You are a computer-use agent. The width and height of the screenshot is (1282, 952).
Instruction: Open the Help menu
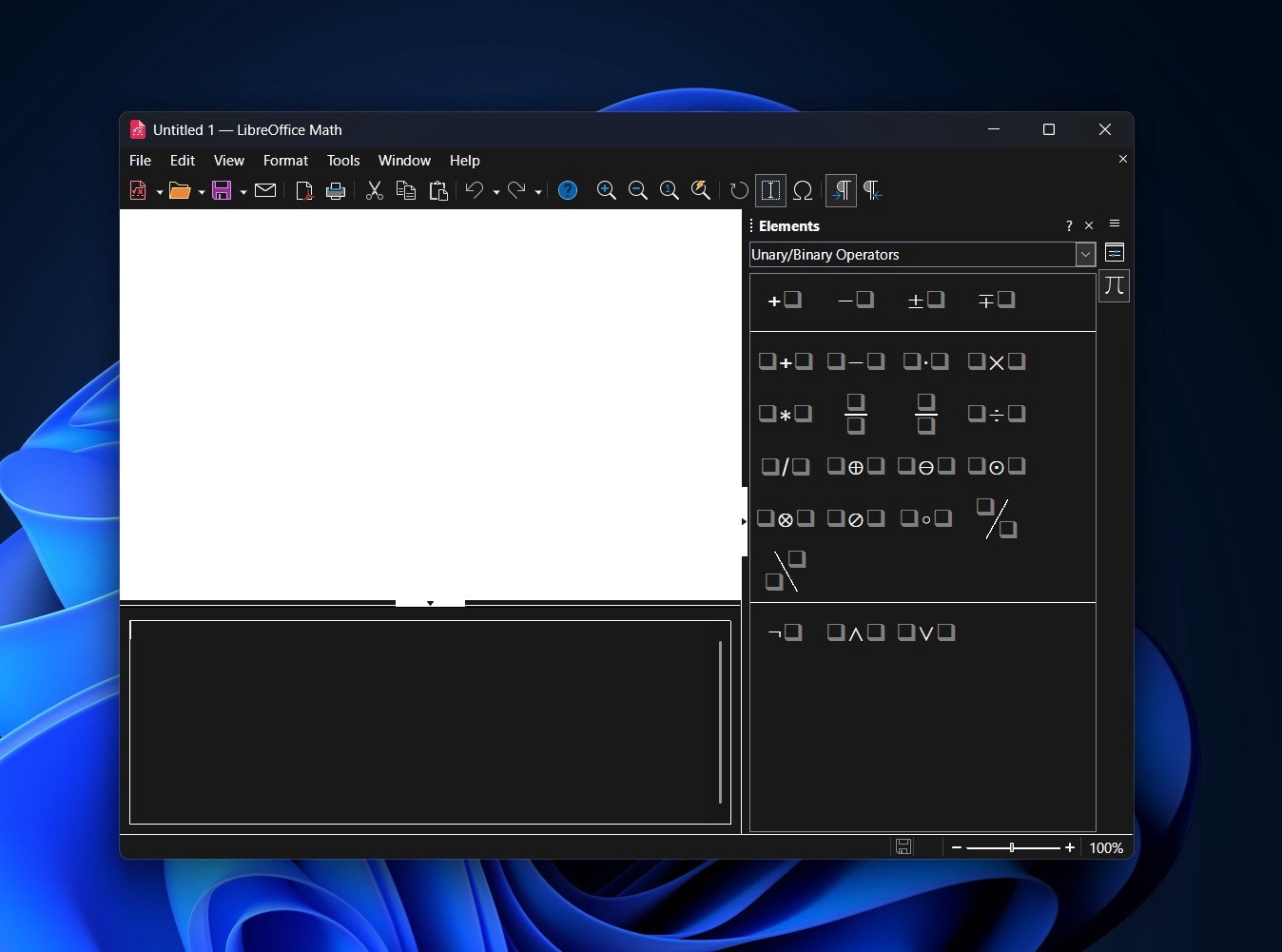464,160
